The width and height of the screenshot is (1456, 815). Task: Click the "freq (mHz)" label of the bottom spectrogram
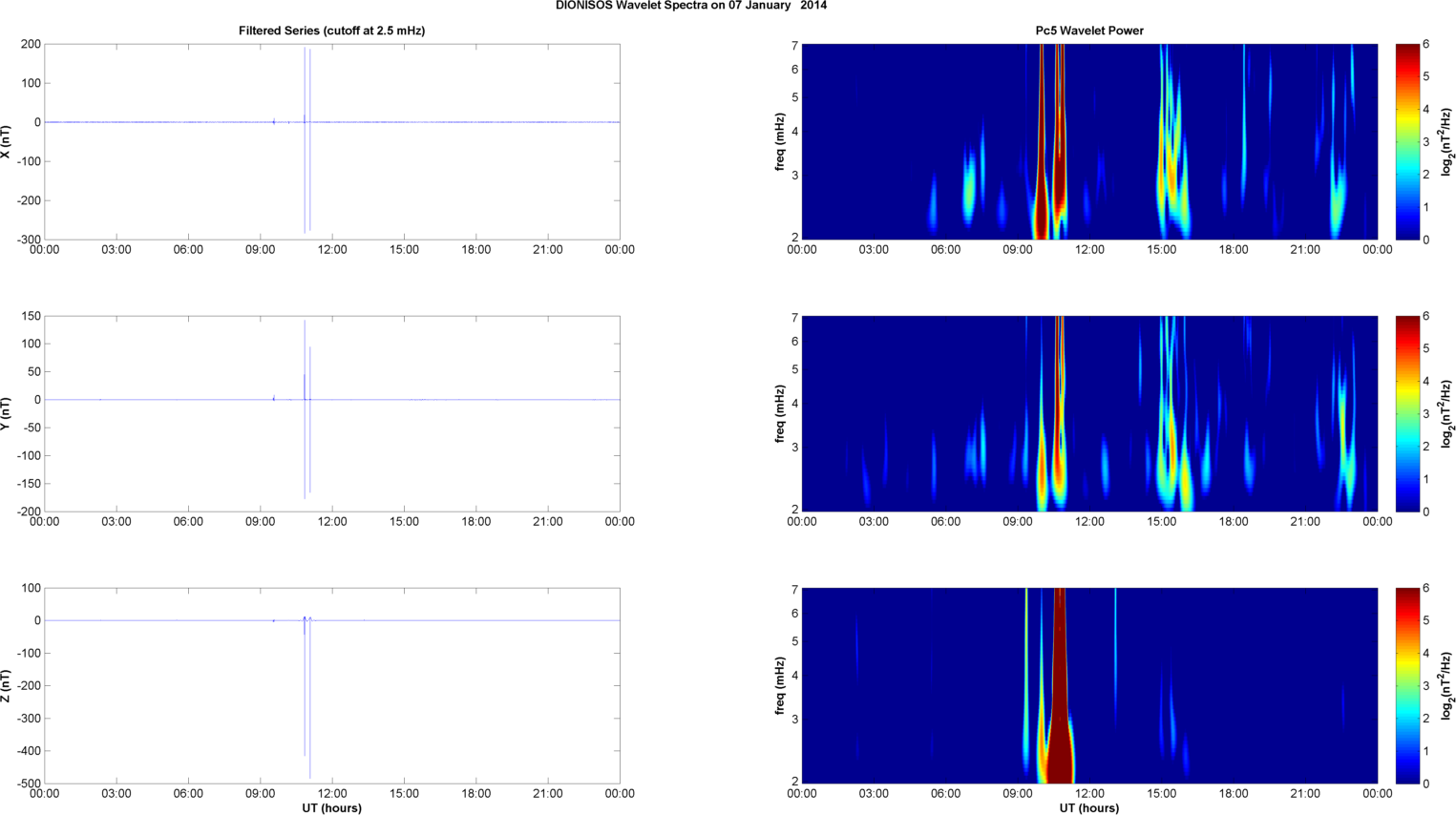pos(780,686)
